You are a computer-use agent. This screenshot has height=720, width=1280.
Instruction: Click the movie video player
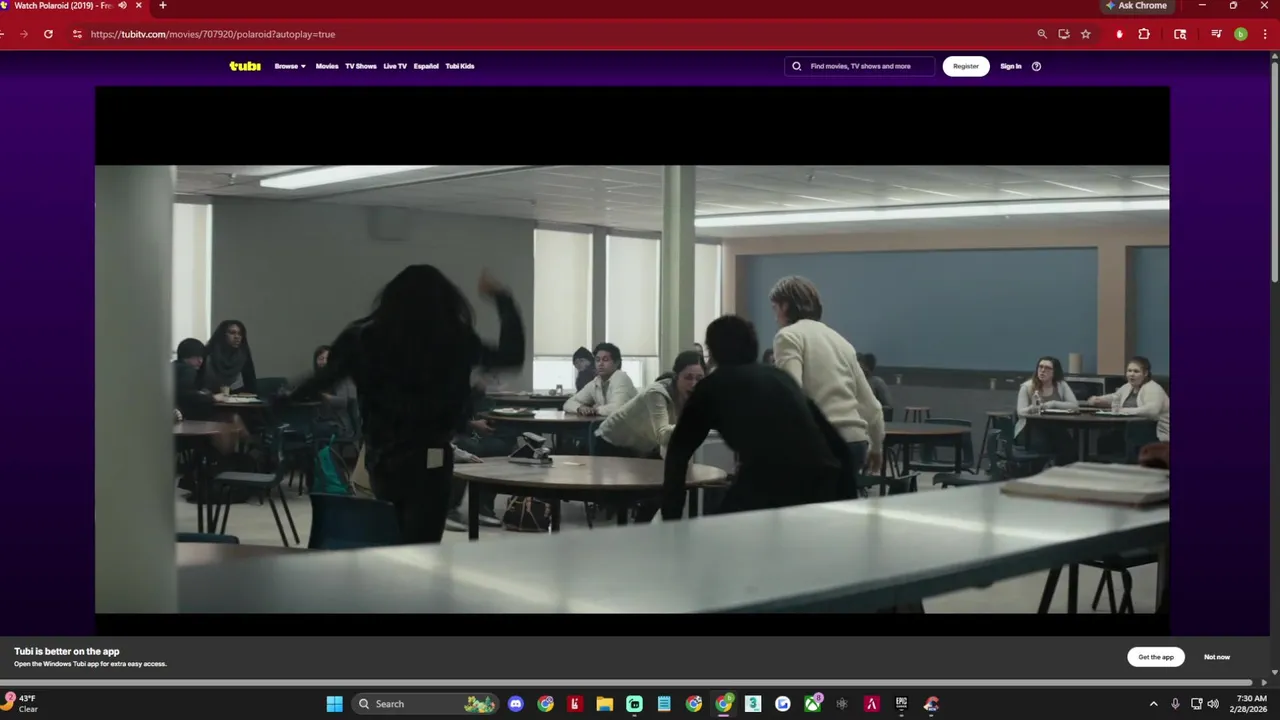[x=632, y=362]
